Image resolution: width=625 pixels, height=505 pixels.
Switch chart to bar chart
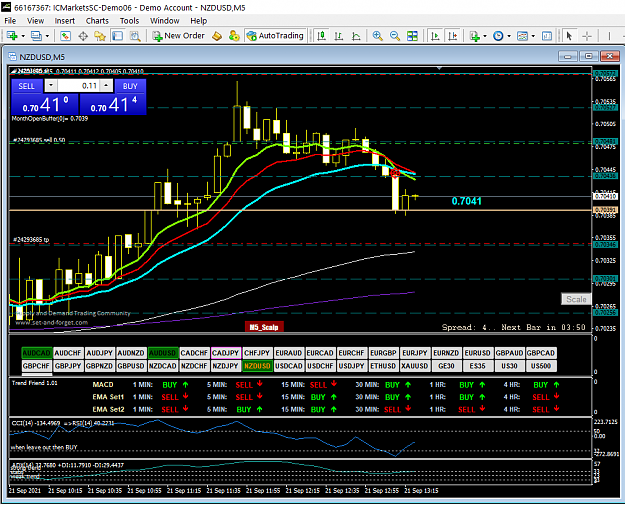tap(338, 36)
